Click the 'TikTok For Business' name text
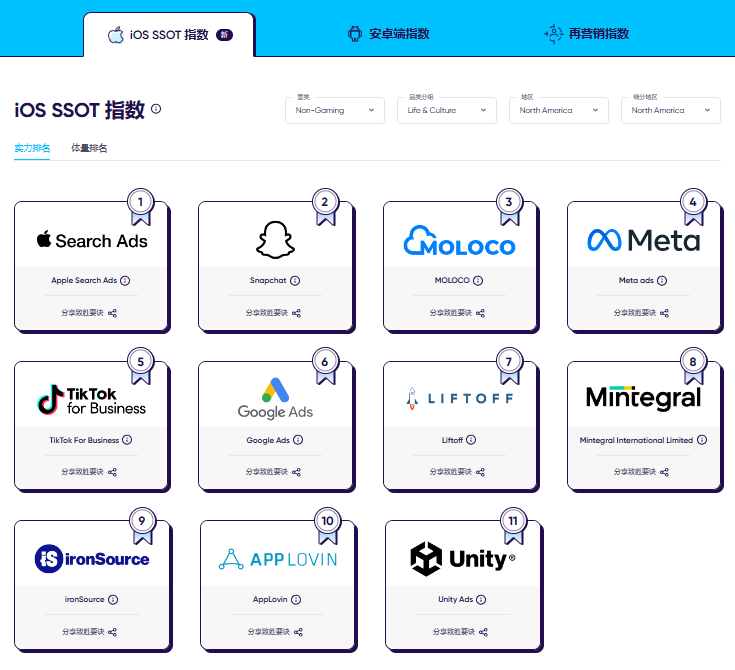Screen dimensions: 735x670 pyautogui.click(x=84, y=440)
